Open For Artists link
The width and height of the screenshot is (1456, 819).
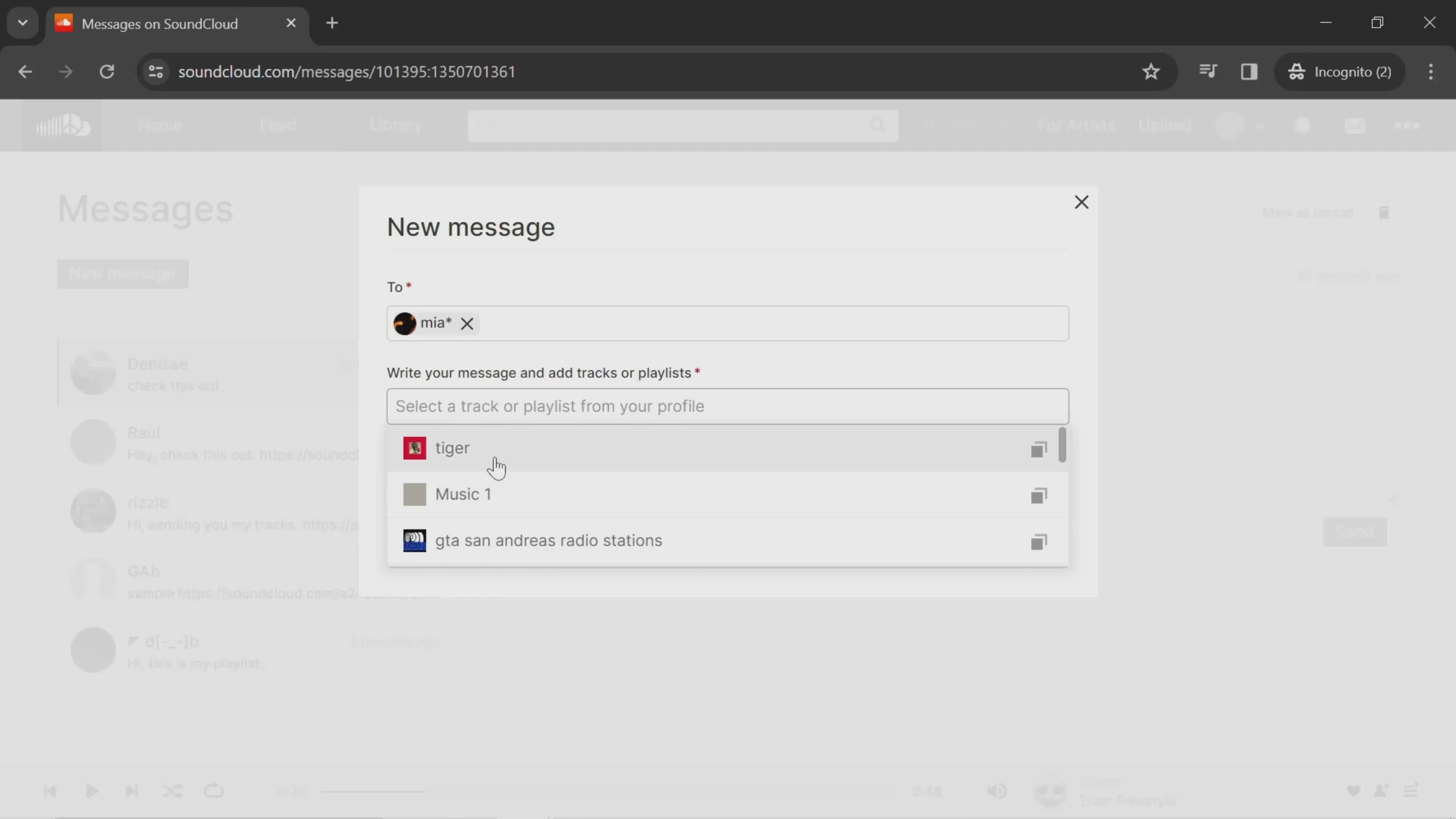click(x=1076, y=126)
